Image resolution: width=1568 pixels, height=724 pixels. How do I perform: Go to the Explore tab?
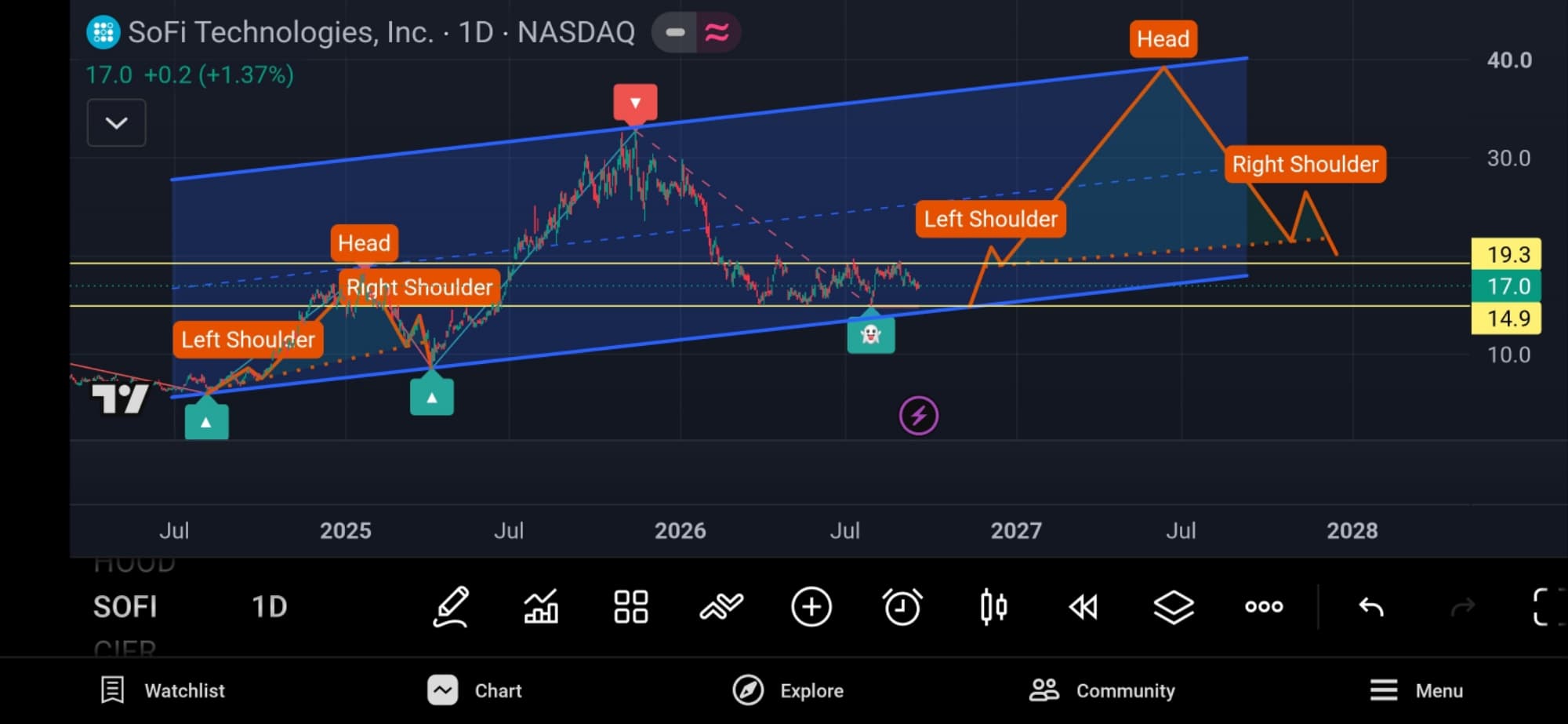tap(788, 690)
